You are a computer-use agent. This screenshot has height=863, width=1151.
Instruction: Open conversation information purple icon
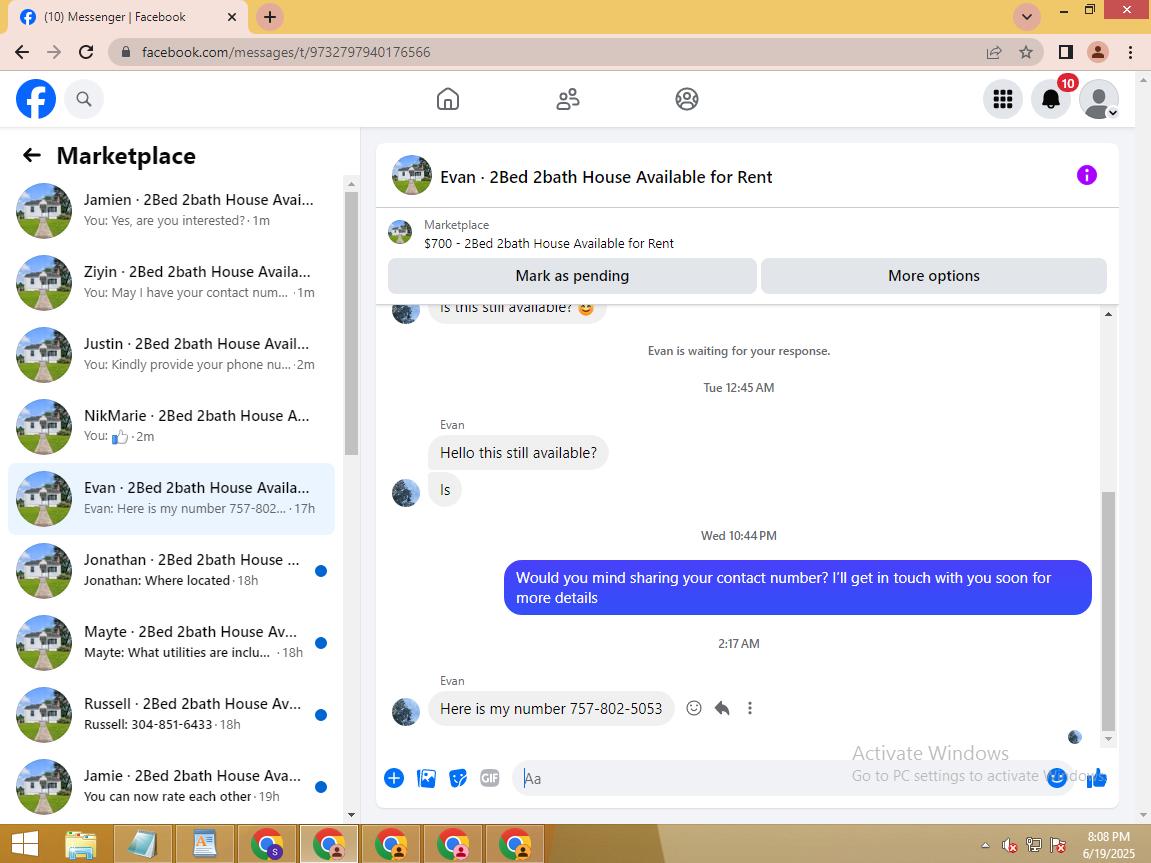(1086, 175)
